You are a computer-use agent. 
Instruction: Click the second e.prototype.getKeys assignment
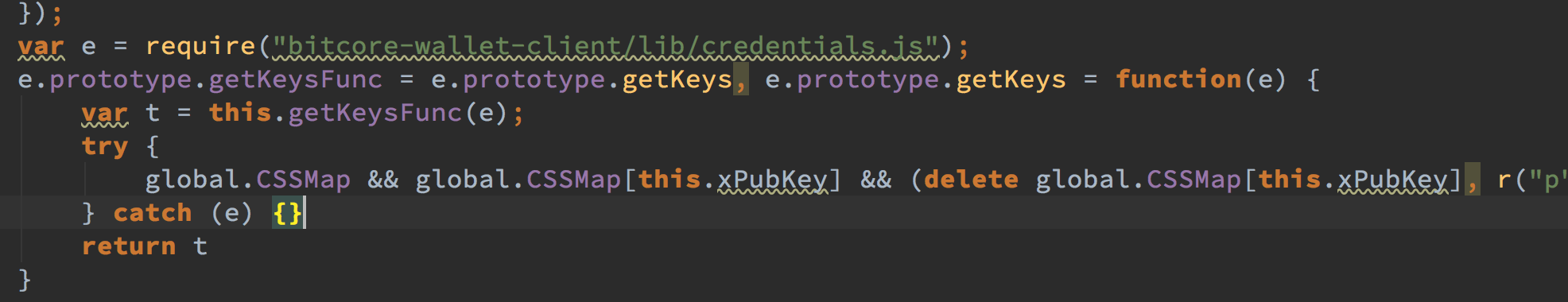click(x=916, y=79)
